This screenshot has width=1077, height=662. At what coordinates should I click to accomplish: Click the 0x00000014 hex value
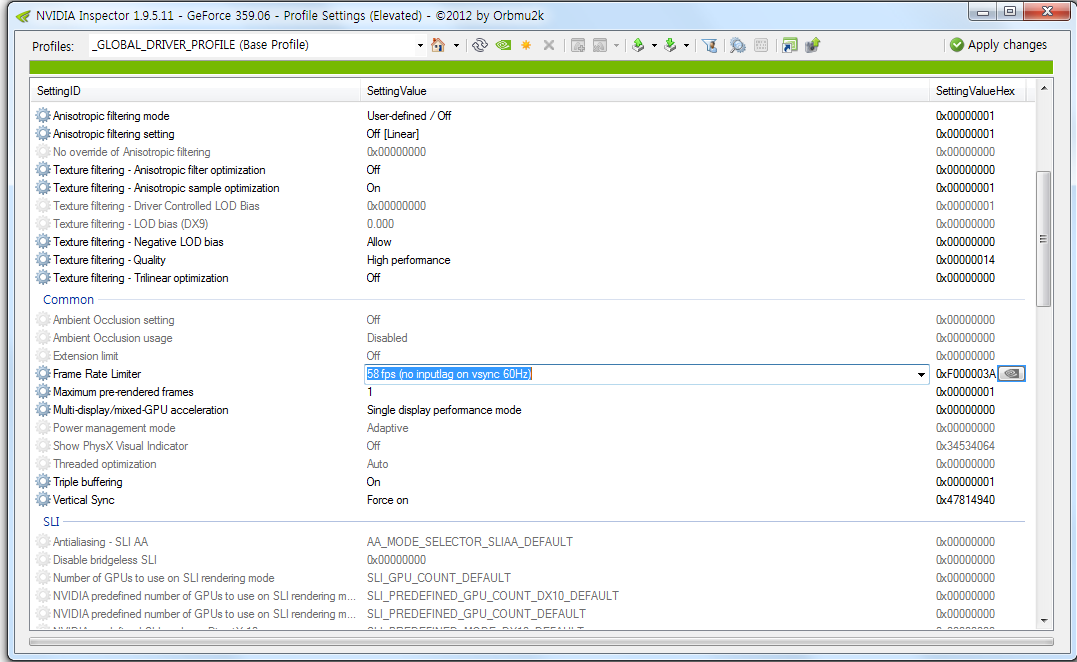coord(965,260)
